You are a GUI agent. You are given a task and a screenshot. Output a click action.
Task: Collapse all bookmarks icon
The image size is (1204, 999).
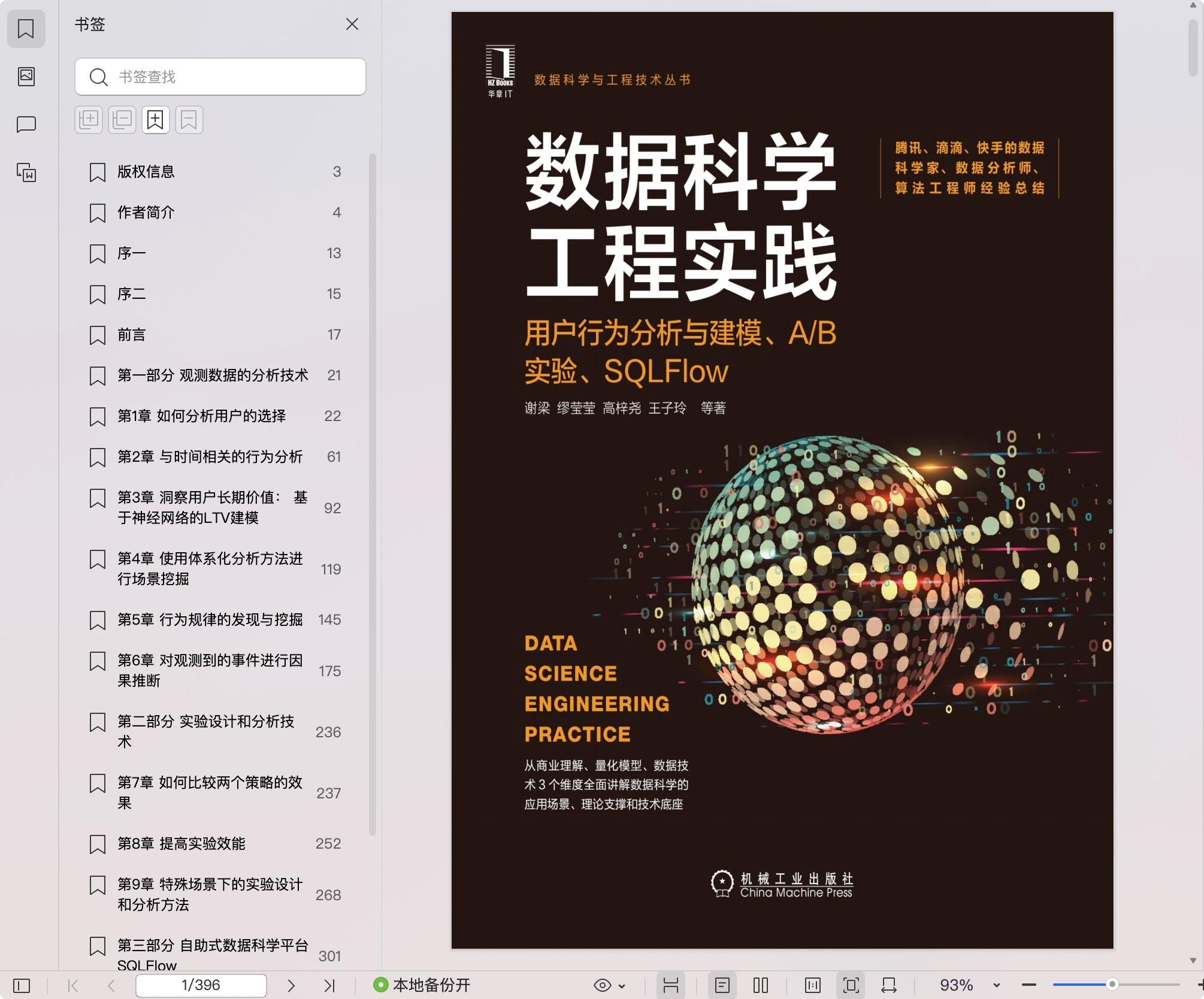click(122, 120)
